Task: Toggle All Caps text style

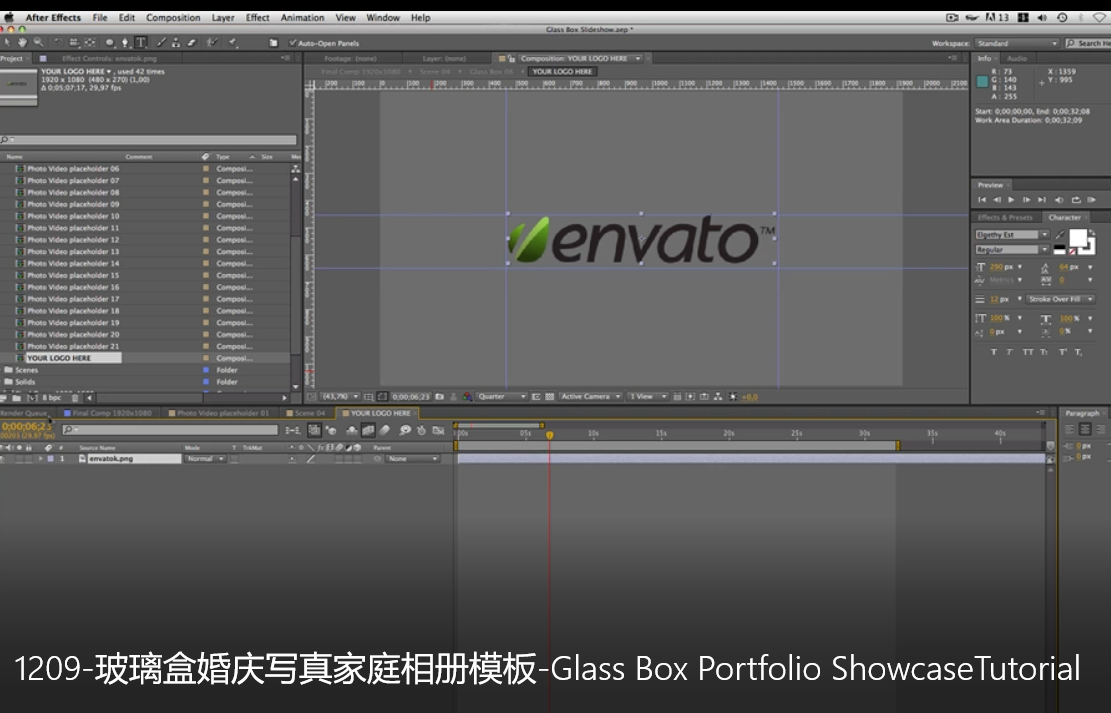Action: click(1027, 352)
